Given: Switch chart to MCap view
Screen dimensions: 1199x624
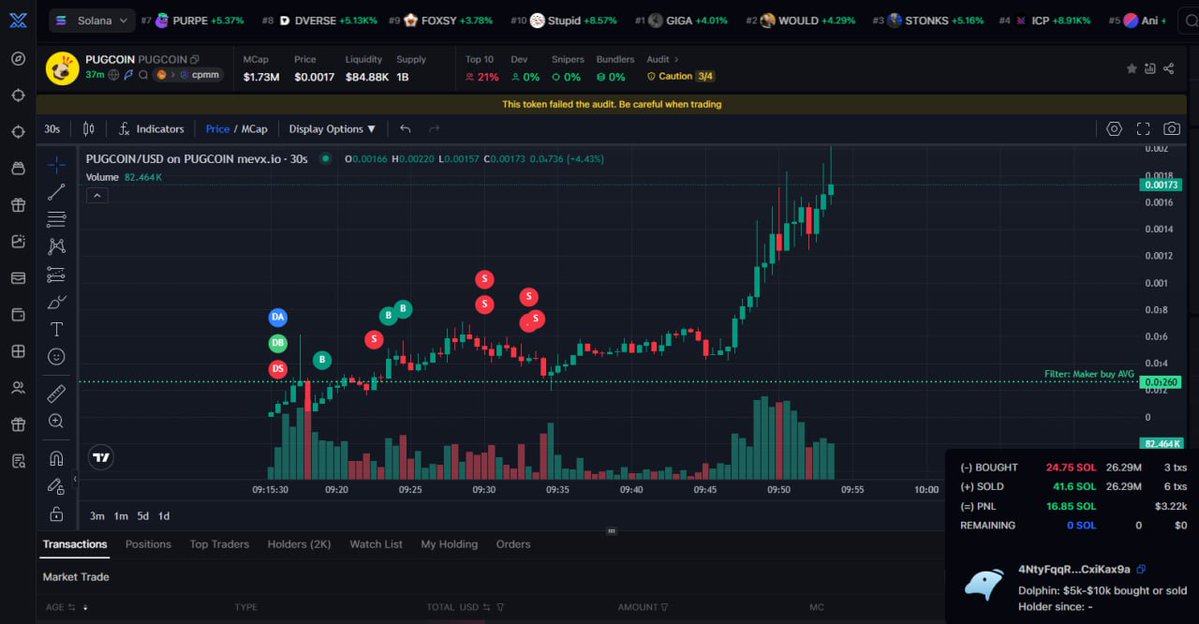Looking at the screenshot, I should pos(255,128).
